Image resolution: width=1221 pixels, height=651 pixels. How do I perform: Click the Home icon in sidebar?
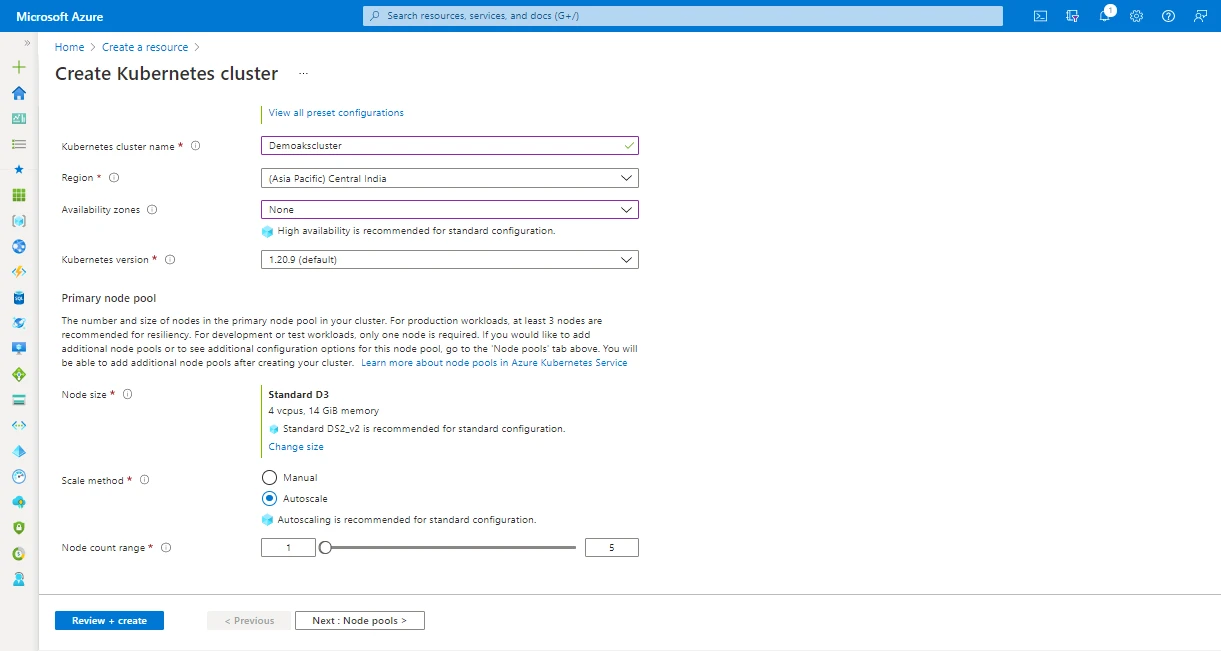pyautogui.click(x=18, y=93)
